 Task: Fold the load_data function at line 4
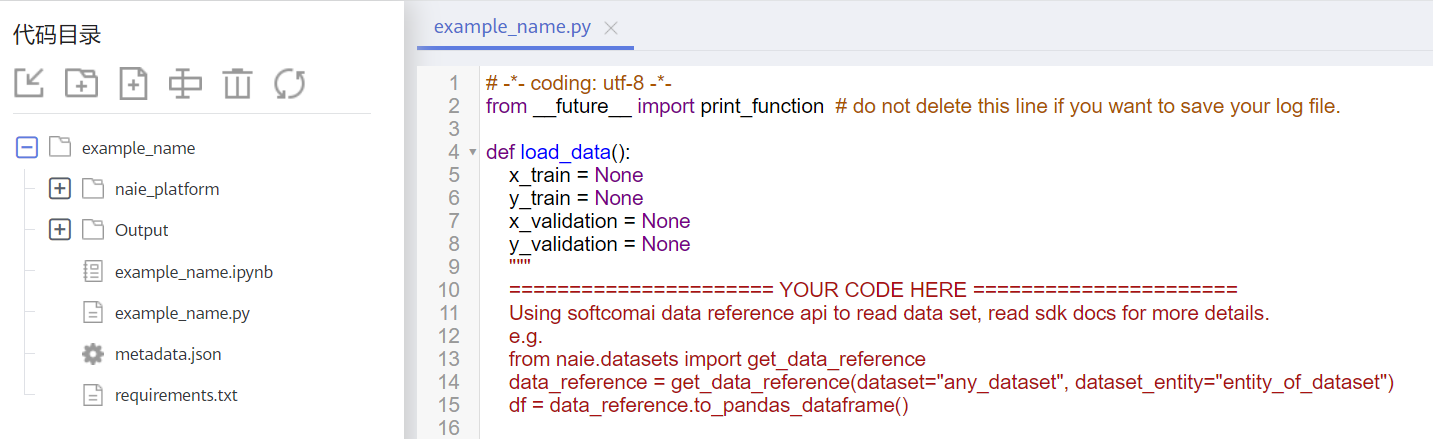[x=472, y=153]
